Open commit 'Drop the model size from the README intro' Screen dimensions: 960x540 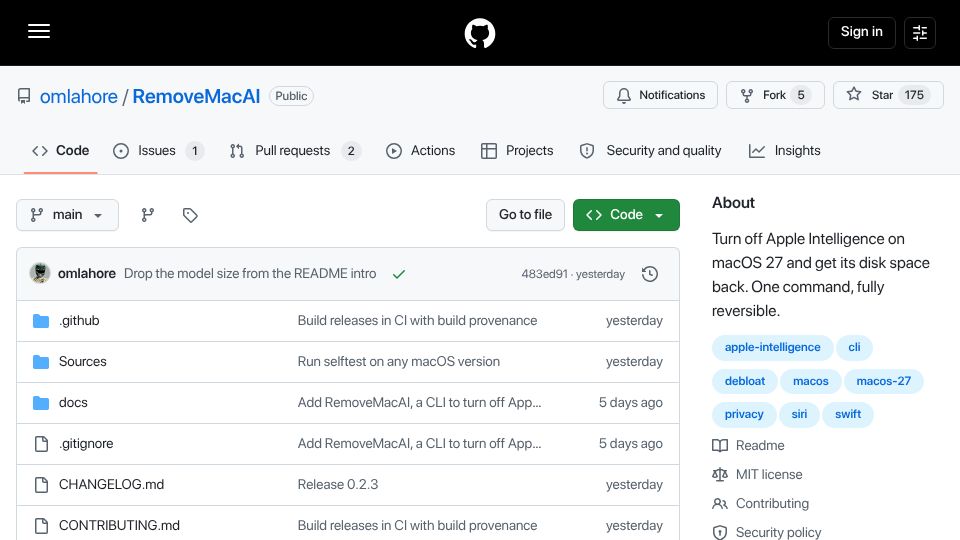click(x=250, y=274)
